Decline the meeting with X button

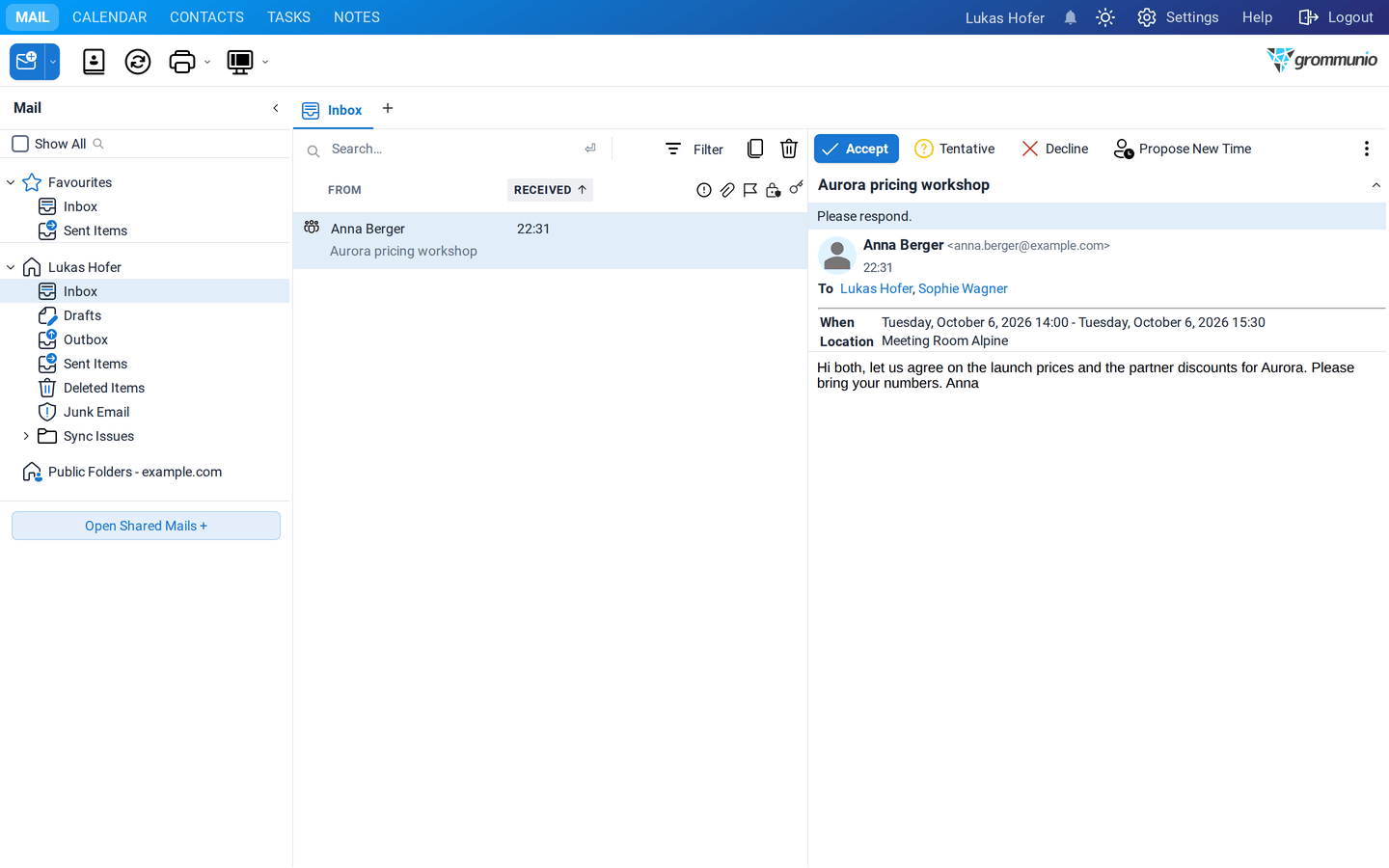pyautogui.click(x=1055, y=149)
